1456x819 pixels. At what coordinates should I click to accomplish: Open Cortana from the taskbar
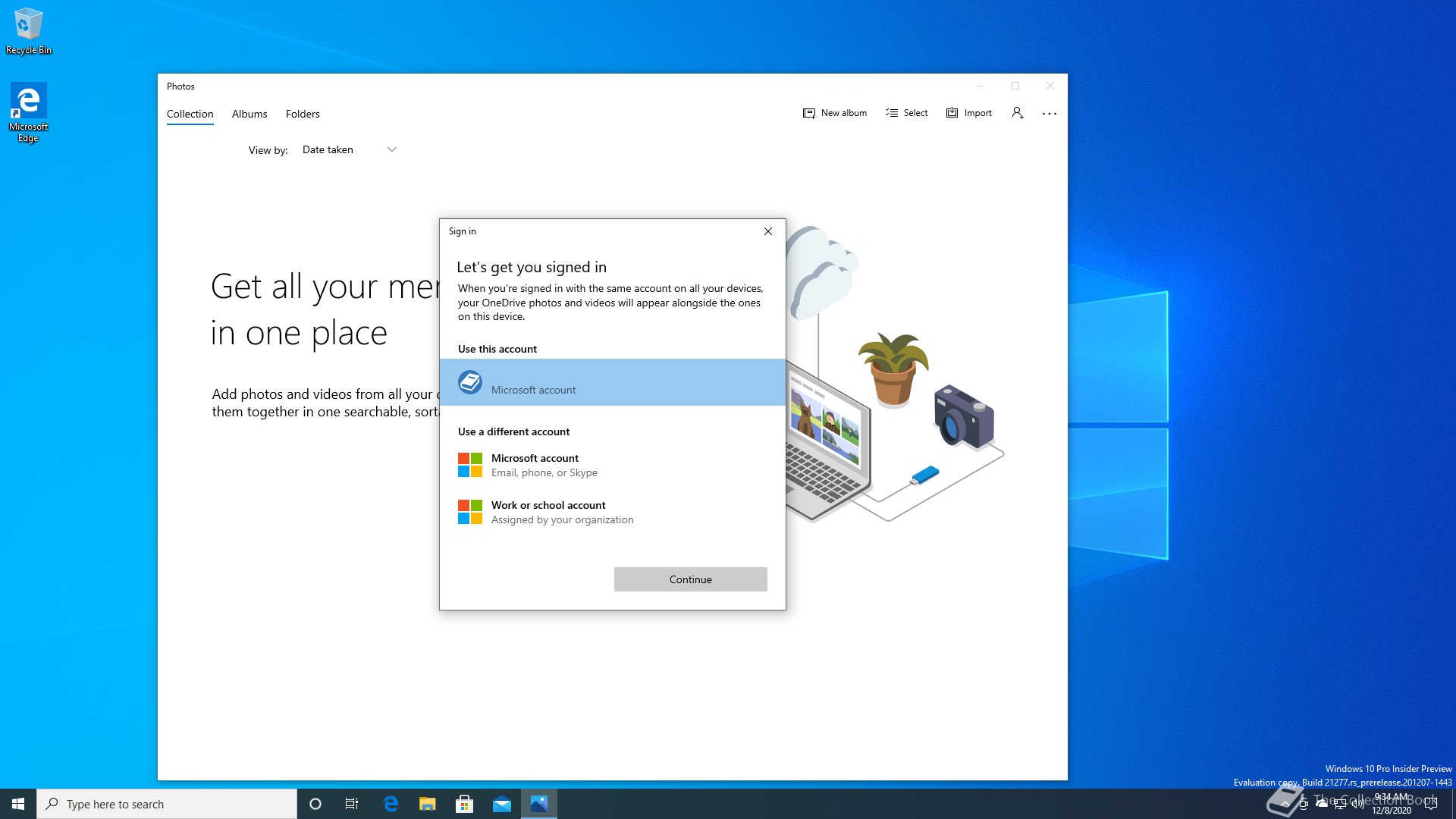pos(315,804)
